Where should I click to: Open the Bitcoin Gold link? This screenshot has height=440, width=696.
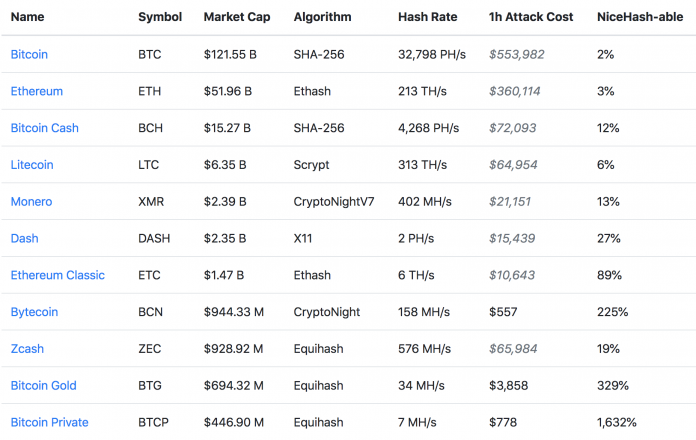point(43,385)
